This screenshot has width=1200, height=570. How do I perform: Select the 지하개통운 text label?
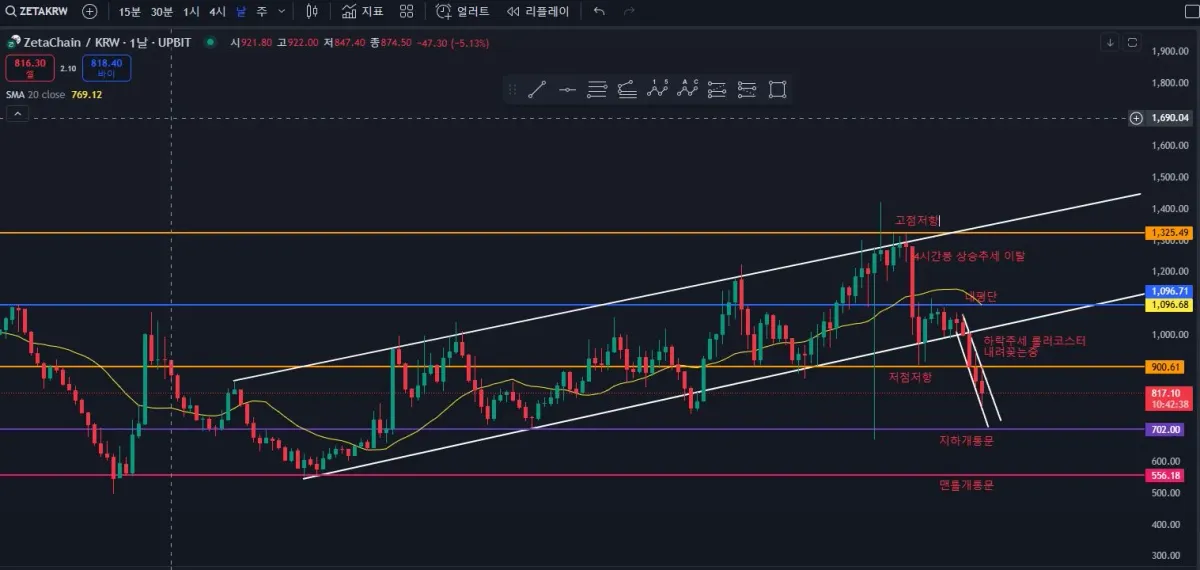coord(966,440)
